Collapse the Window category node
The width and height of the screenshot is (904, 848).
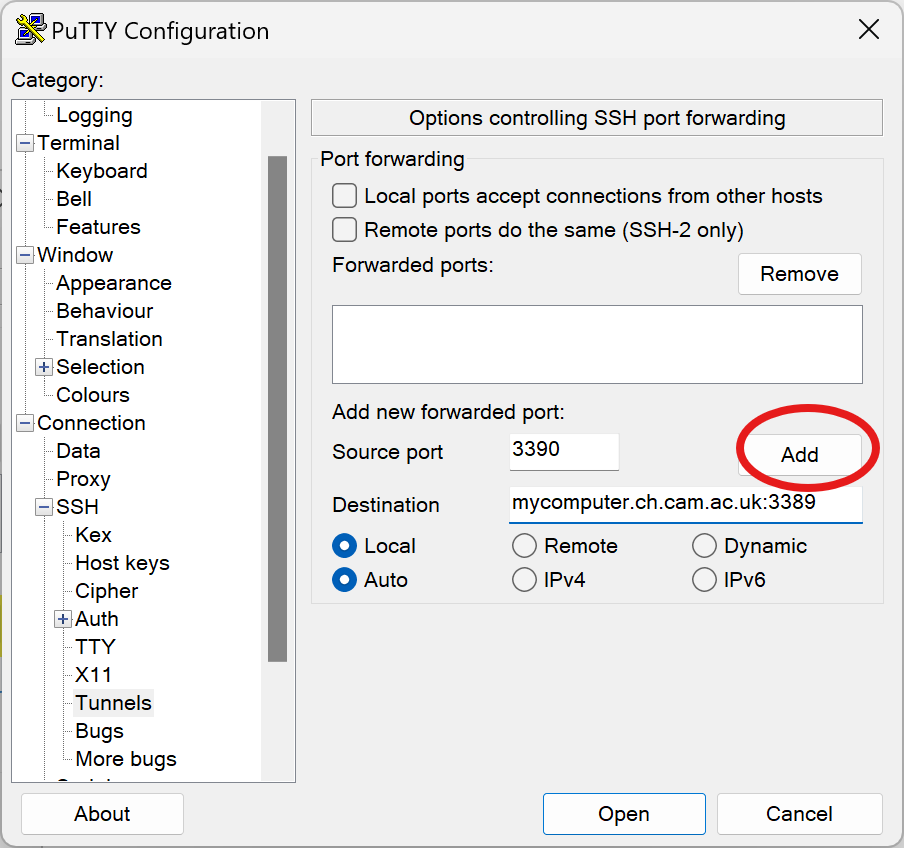coord(25,255)
